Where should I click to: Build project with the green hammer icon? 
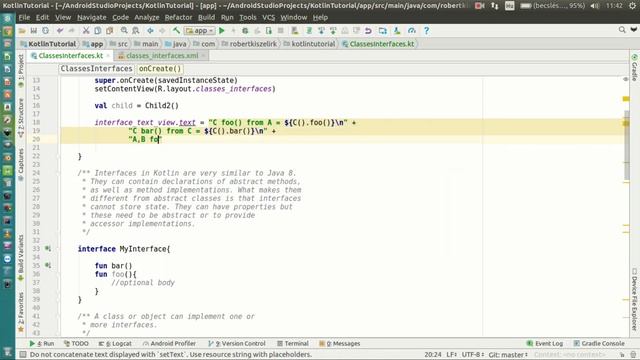176,31
